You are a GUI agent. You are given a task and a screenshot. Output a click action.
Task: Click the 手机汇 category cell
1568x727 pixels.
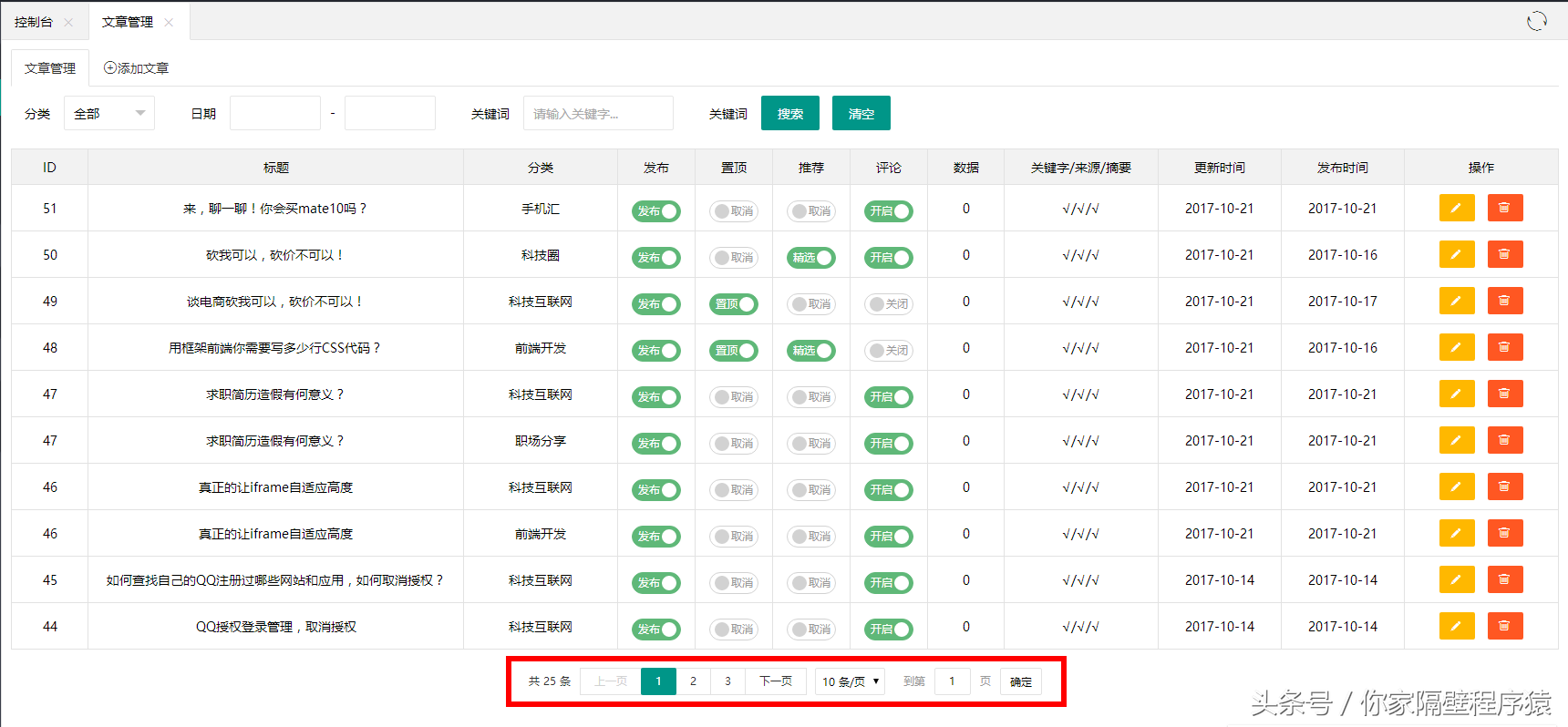(541, 209)
